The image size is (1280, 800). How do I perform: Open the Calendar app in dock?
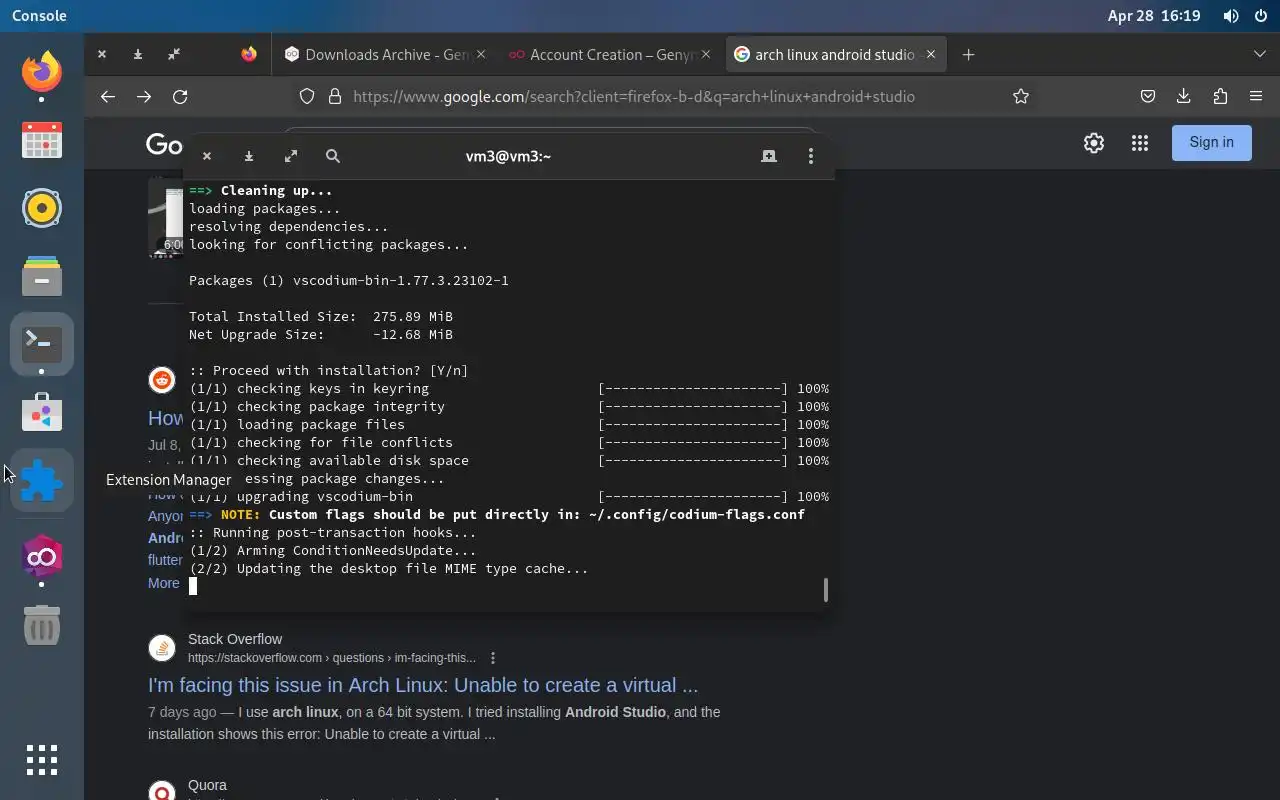coord(42,140)
